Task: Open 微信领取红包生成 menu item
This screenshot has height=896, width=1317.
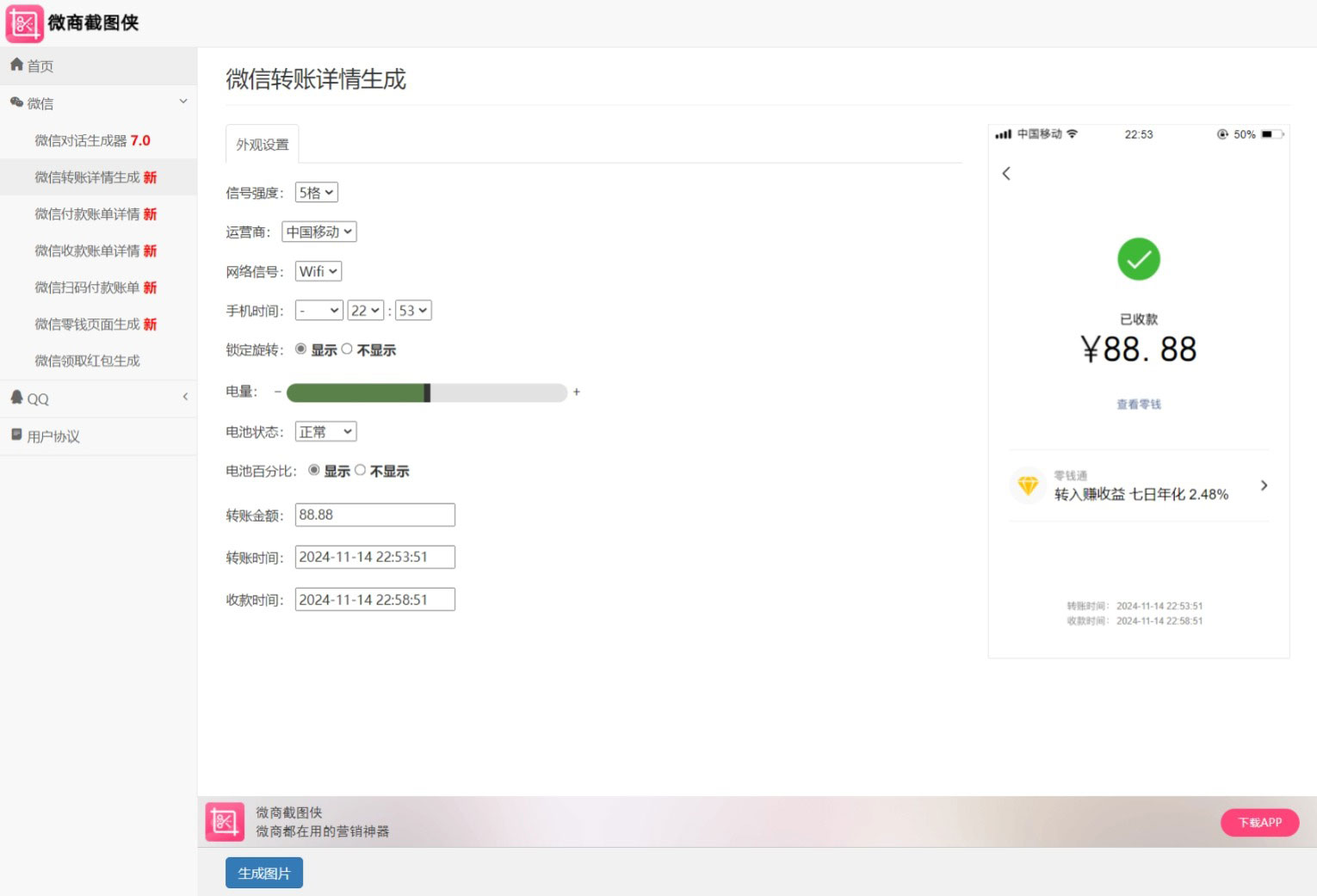Action: pos(98,361)
